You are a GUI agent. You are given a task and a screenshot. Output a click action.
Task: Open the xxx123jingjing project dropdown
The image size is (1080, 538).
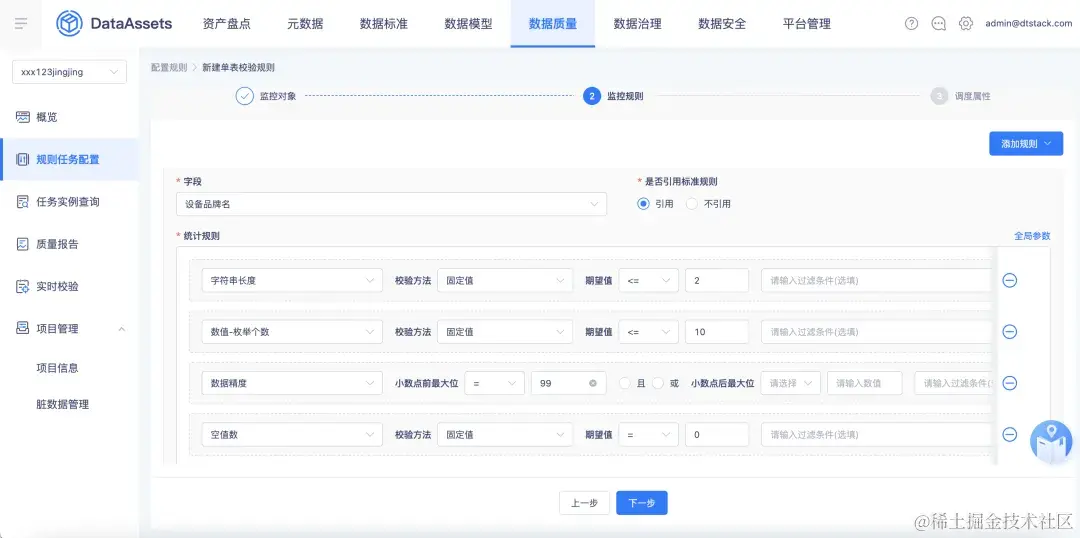click(70, 72)
